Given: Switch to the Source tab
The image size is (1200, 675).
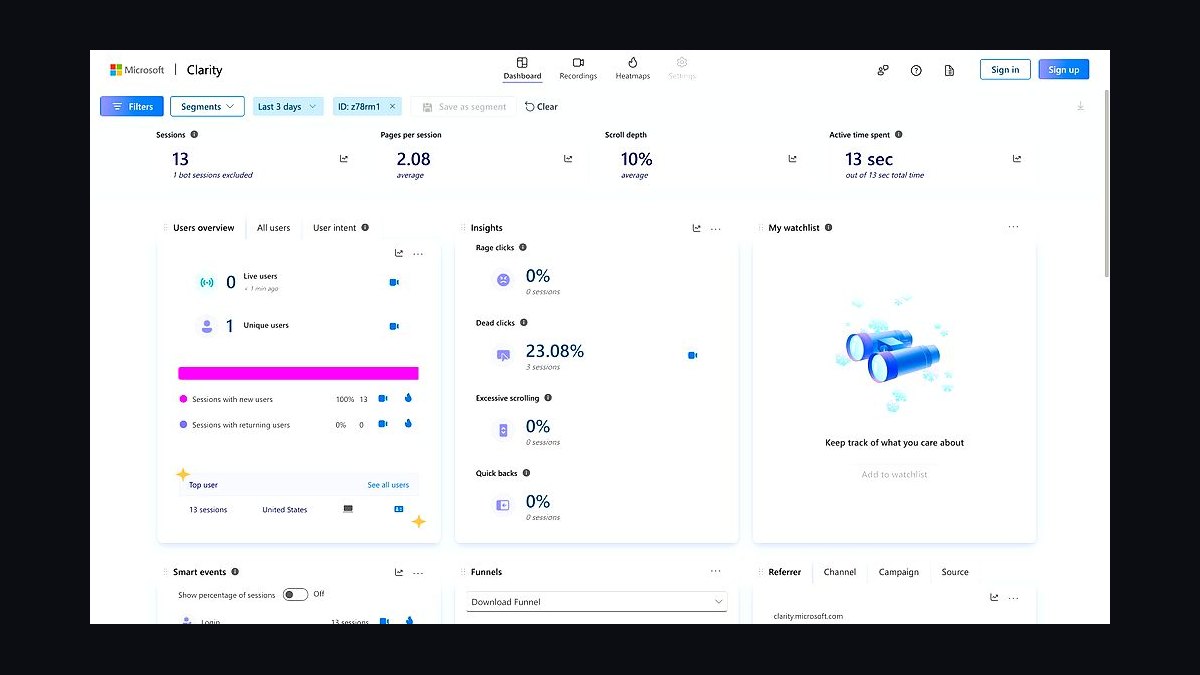Looking at the screenshot, I should [955, 572].
